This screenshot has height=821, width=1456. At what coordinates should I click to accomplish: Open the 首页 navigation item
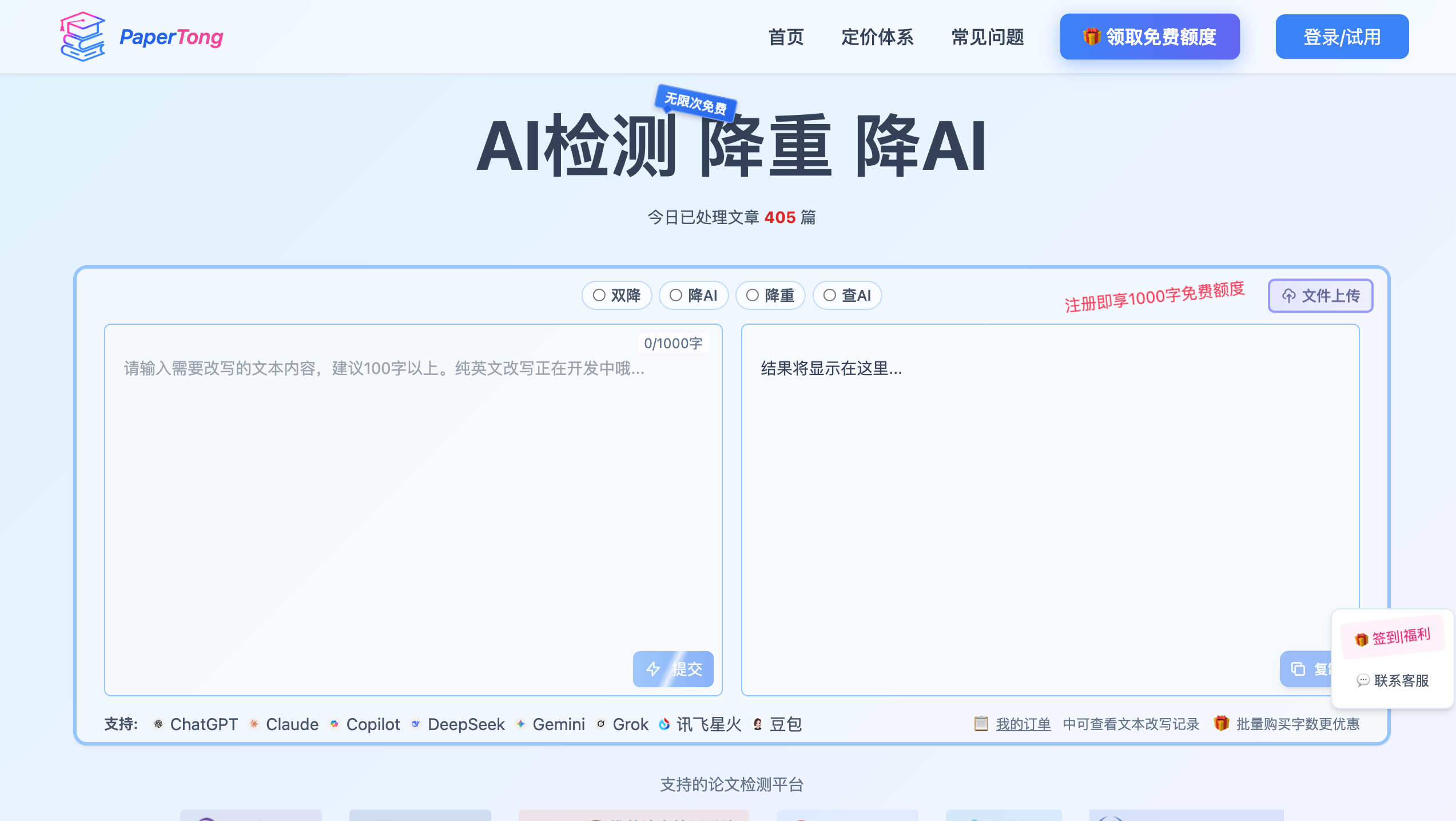786,37
